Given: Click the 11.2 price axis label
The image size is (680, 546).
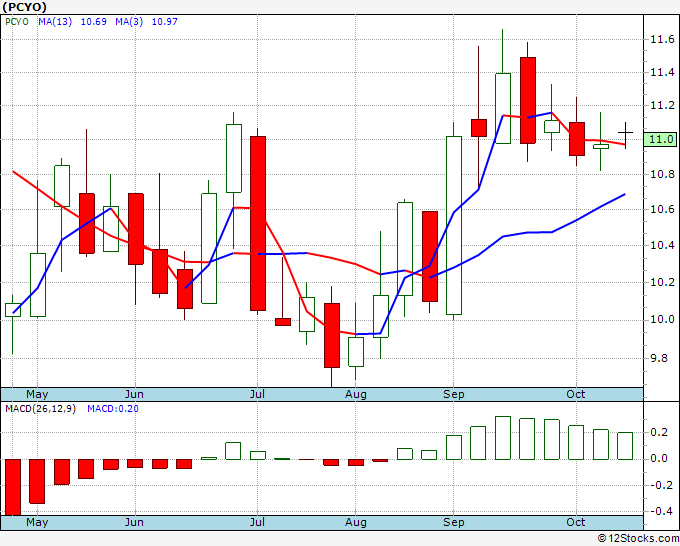Looking at the screenshot, I should click(662, 105).
